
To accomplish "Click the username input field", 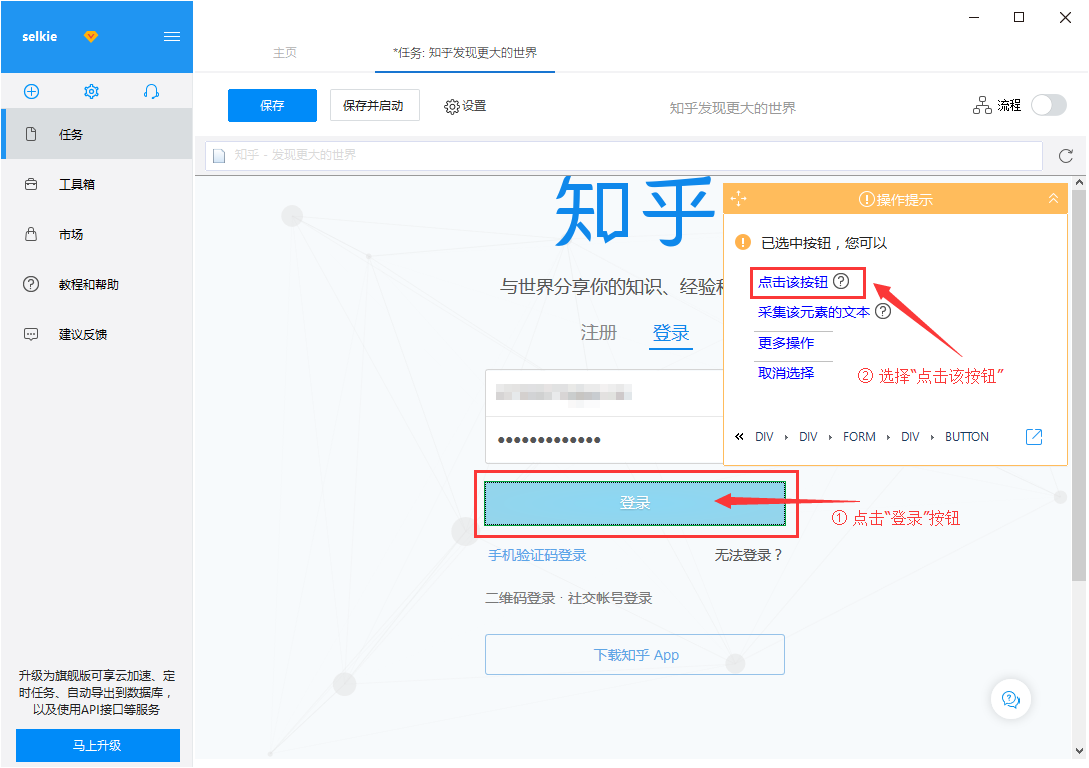I will coord(604,393).
